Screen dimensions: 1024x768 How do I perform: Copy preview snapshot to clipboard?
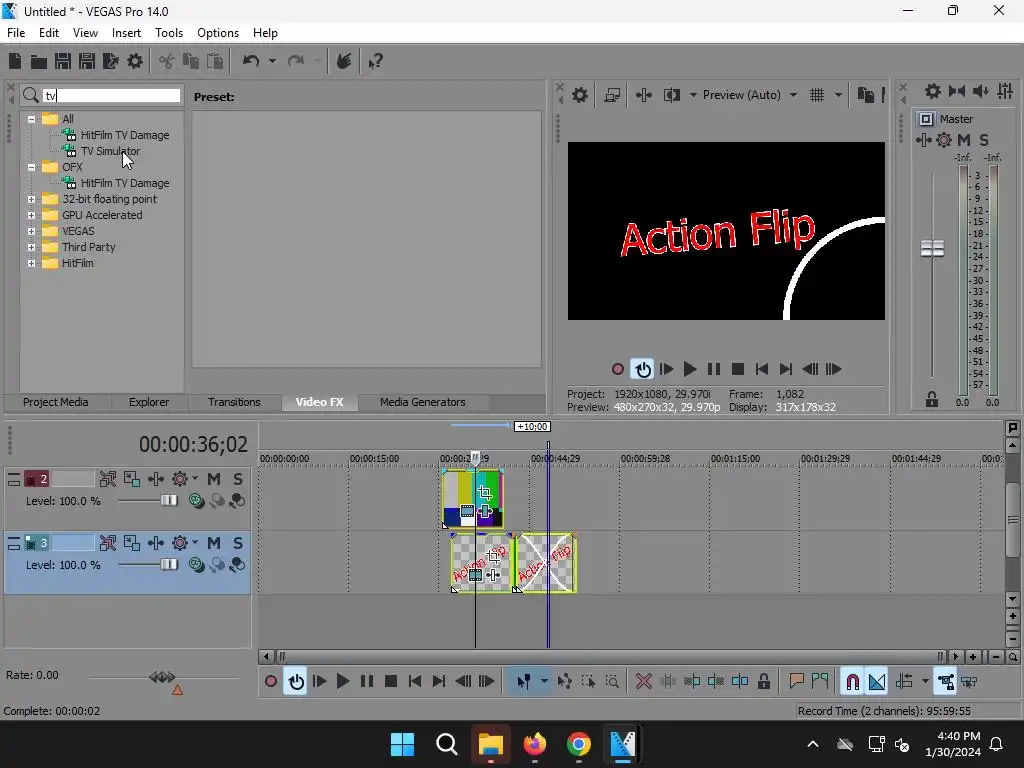coord(866,95)
